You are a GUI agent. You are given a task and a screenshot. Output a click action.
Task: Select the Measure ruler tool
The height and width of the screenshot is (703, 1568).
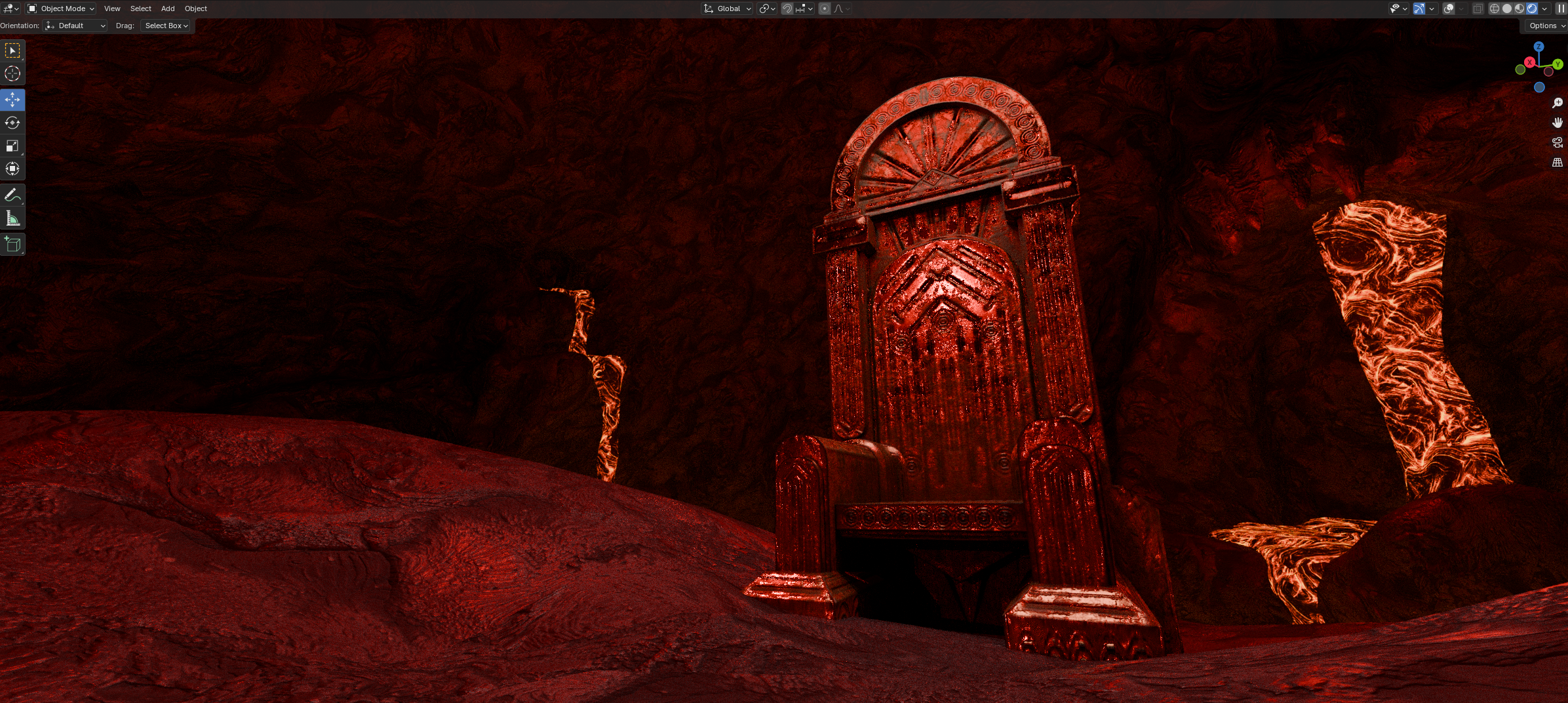pyautogui.click(x=12, y=218)
